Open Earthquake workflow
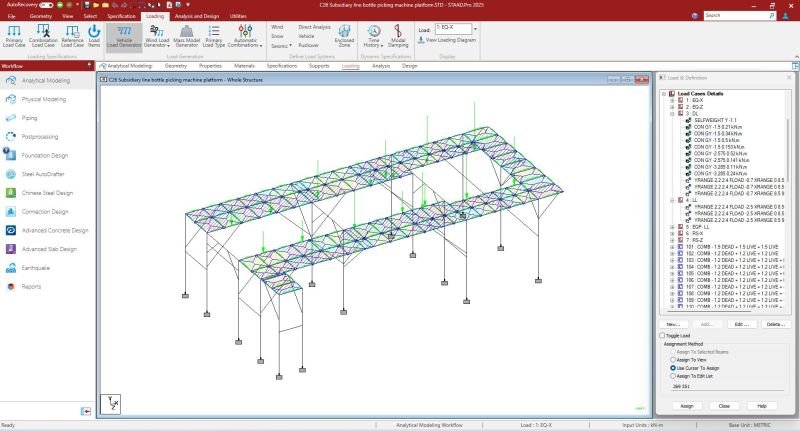Viewport: 800px width, 431px height. [x=36, y=268]
